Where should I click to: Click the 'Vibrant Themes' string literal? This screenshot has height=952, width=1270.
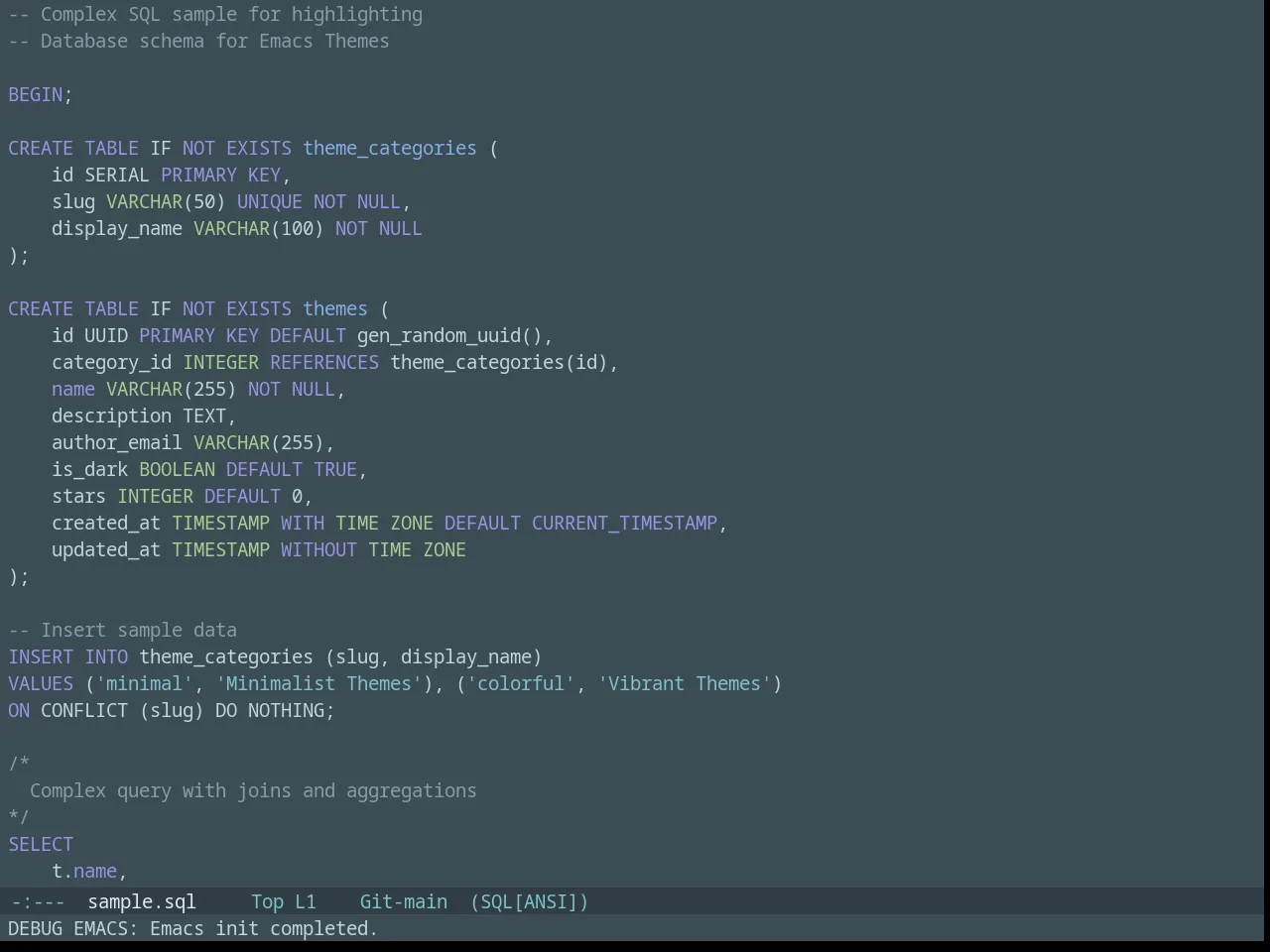(x=685, y=683)
